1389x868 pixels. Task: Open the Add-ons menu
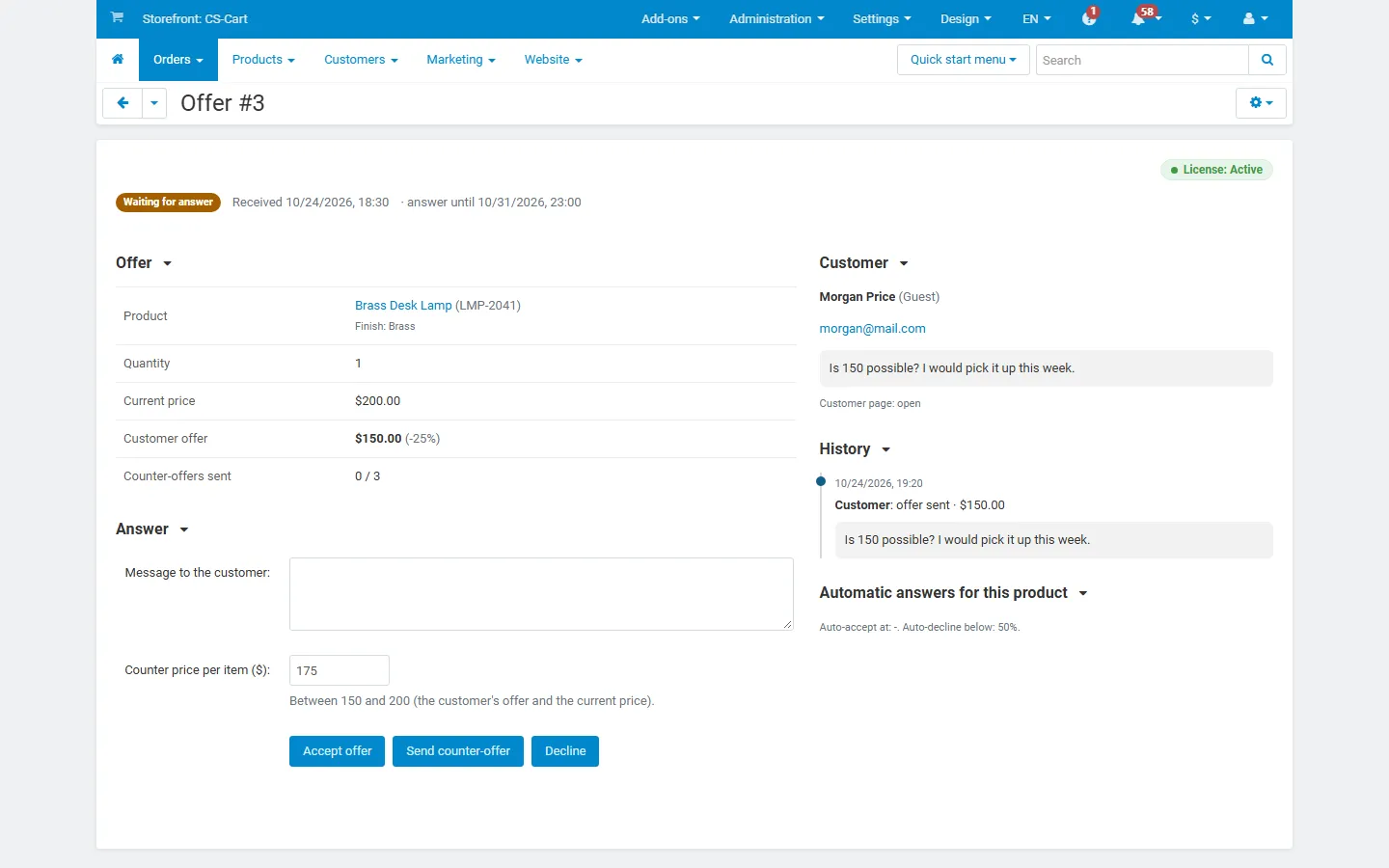[x=670, y=19]
